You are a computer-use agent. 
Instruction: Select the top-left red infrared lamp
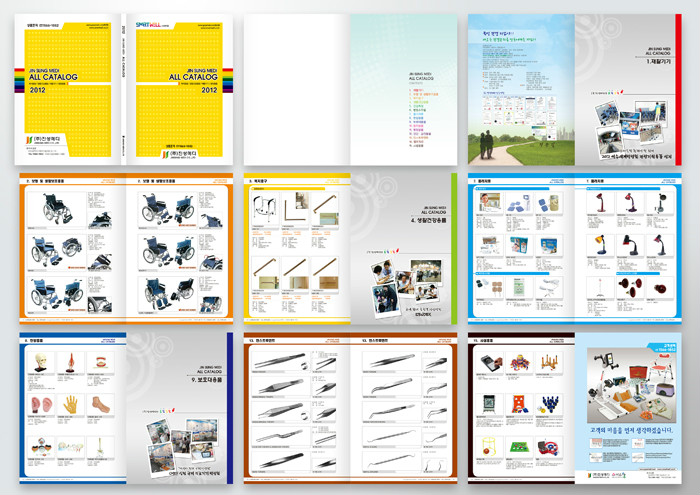(600, 204)
